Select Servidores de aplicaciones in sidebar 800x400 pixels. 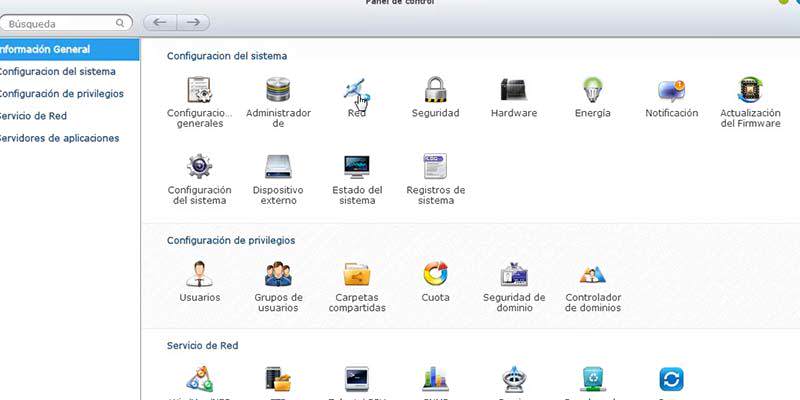(x=69, y=138)
